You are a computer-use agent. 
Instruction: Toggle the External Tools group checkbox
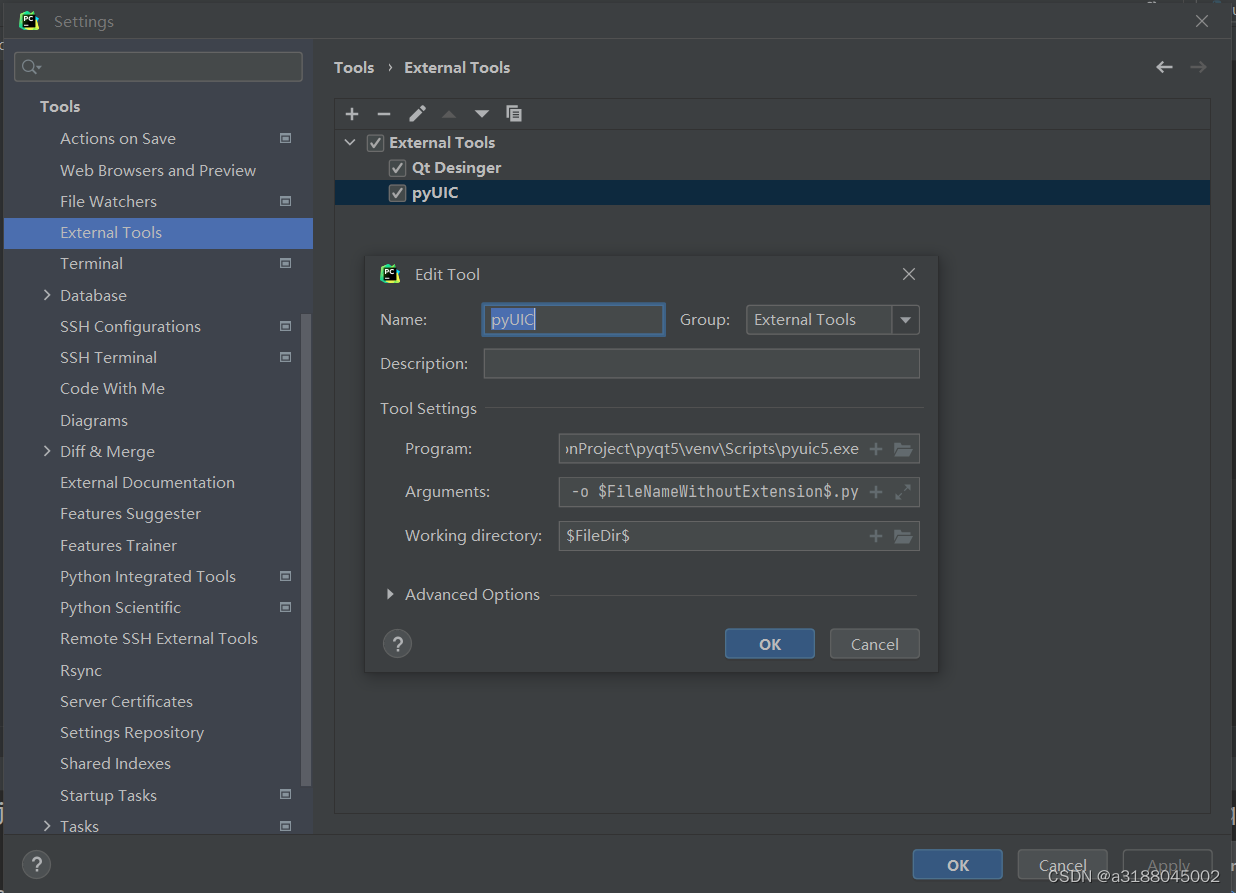pos(375,143)
